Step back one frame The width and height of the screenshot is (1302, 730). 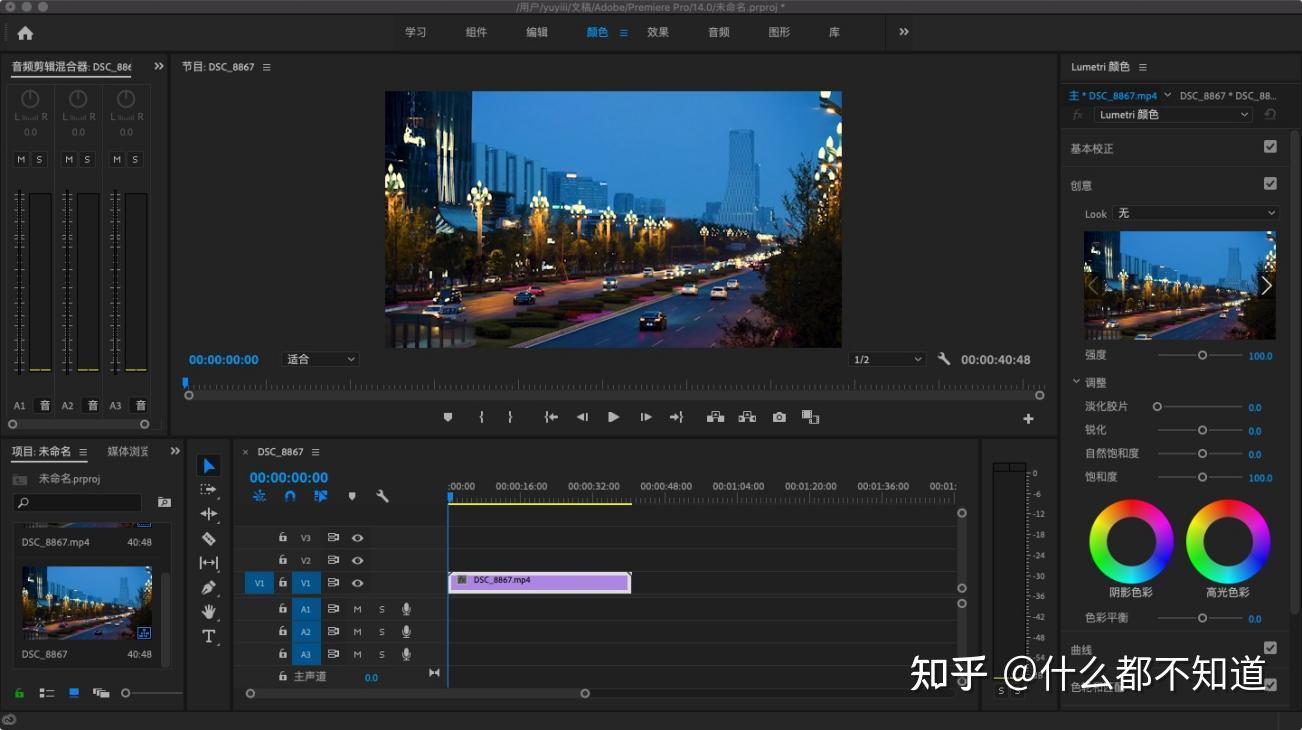point(582,417)
